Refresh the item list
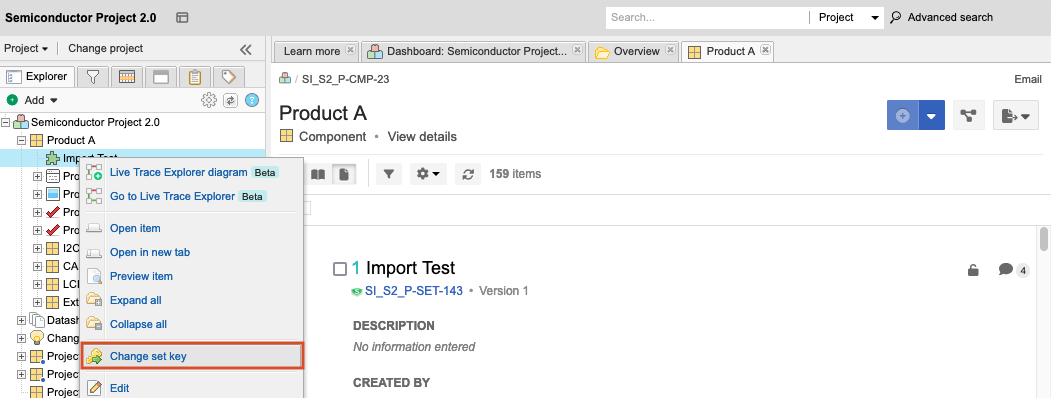The width and height of the screenshot is (1051, 398). pyautogui.click(x=468, y=174)
